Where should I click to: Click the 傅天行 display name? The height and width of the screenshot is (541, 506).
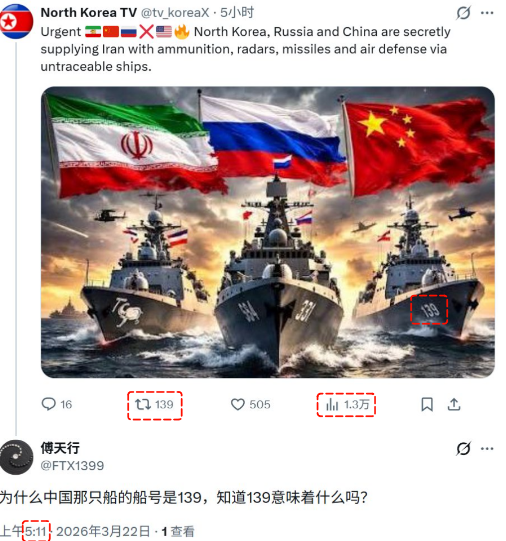coord(60,448)
